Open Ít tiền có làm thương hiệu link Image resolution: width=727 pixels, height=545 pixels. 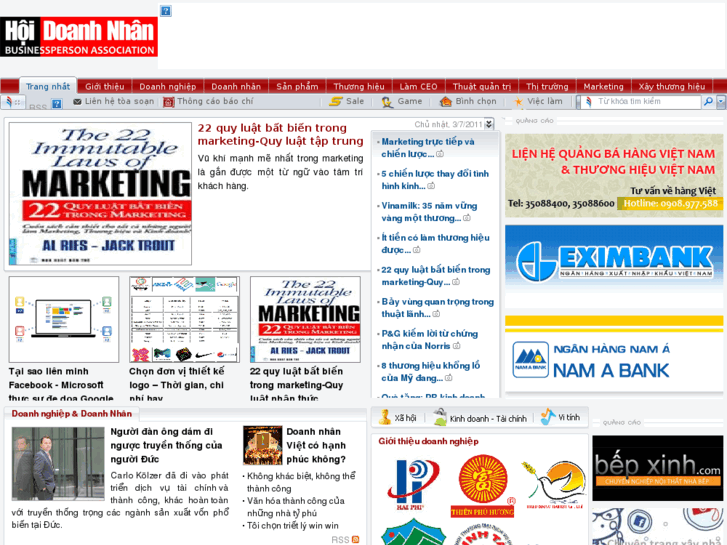coord(435,244)
